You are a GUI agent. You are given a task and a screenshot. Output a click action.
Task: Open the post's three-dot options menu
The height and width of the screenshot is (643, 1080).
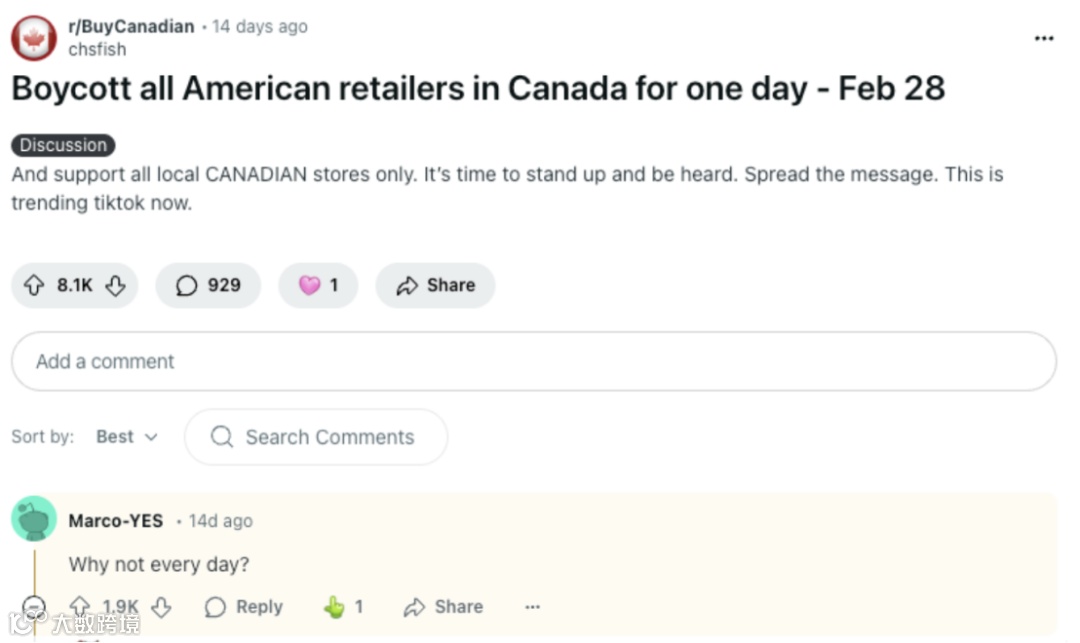(x=1044, y=38)
